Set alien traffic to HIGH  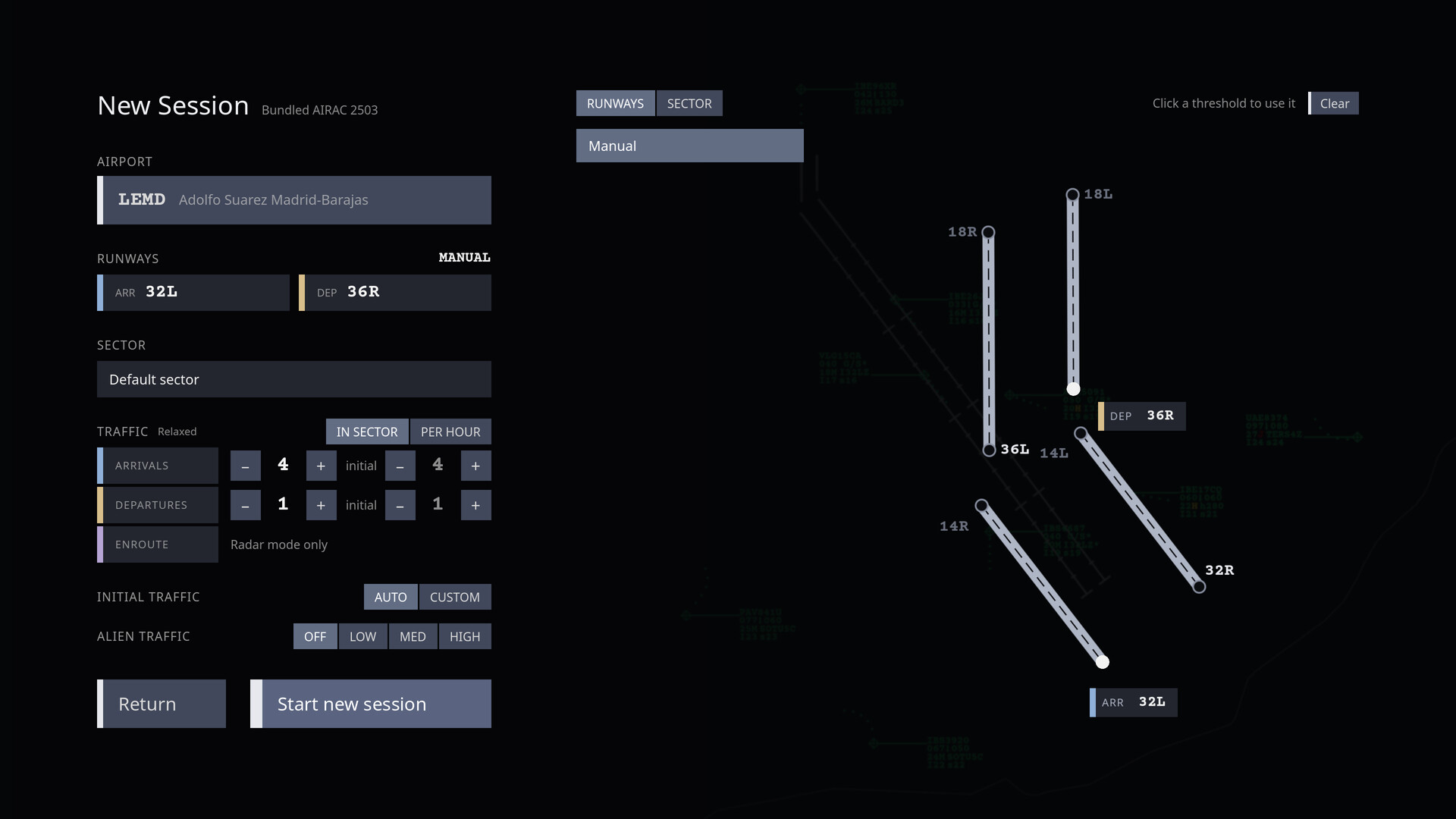tap(465, 636)
